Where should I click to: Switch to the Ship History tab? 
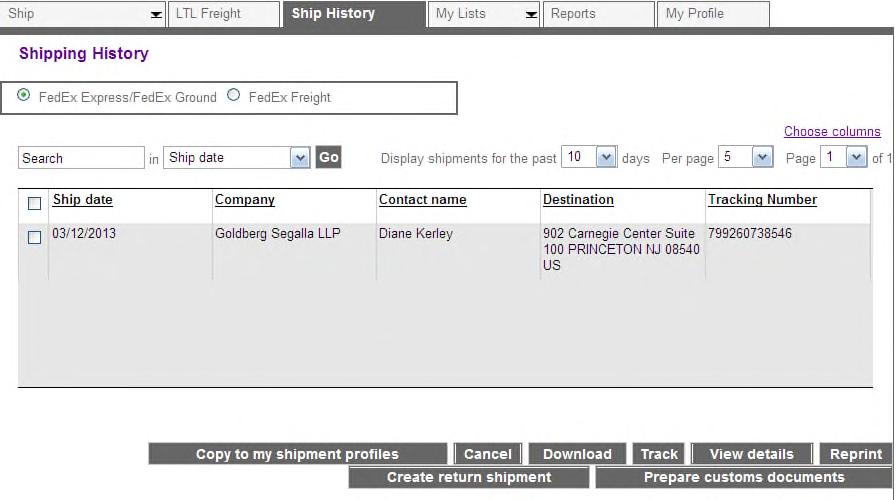[354, 14]
